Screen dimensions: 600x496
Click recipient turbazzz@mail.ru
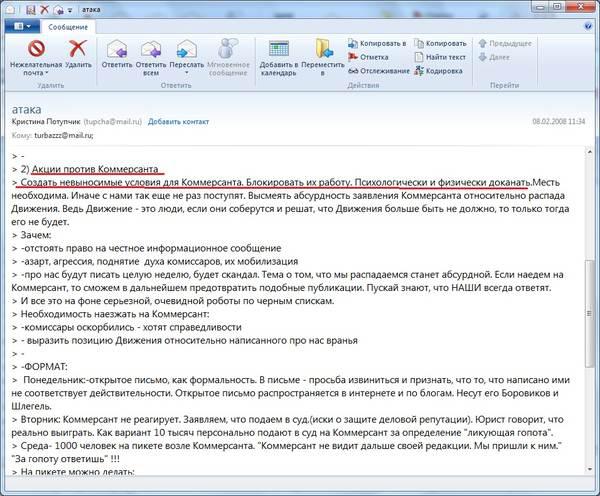(x=64, y=135)
